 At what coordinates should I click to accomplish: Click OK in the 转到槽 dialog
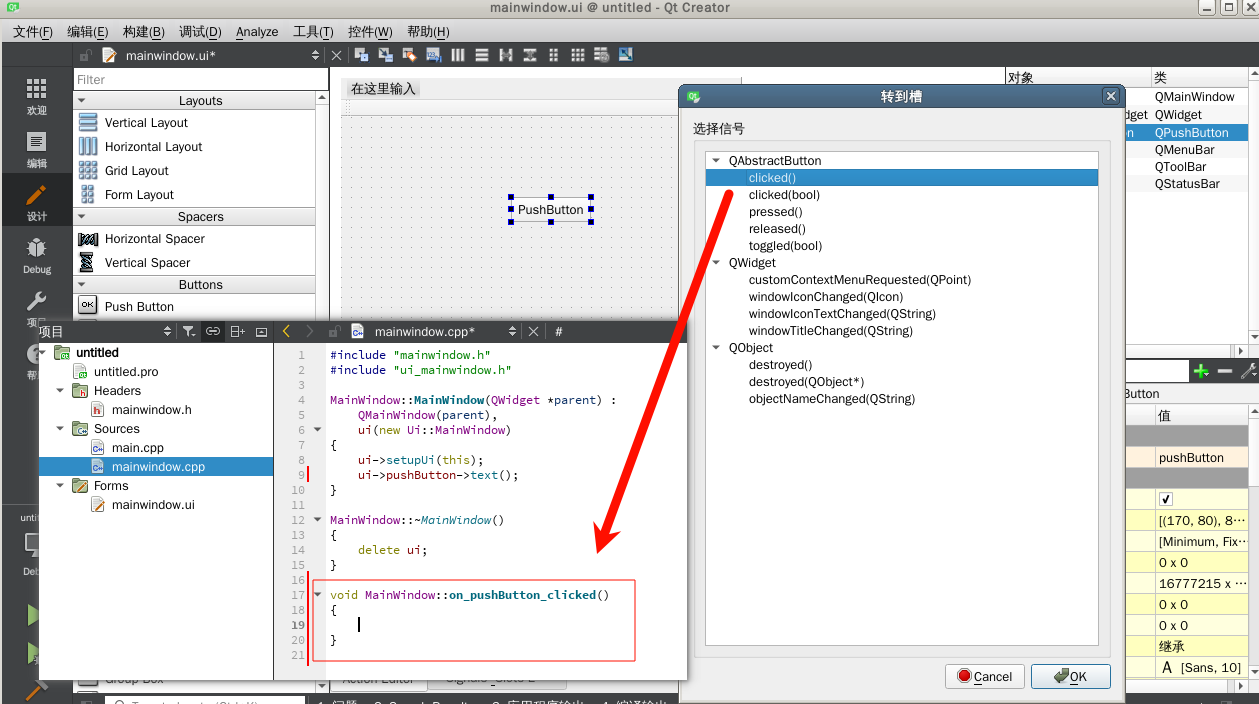[1070, 677]
